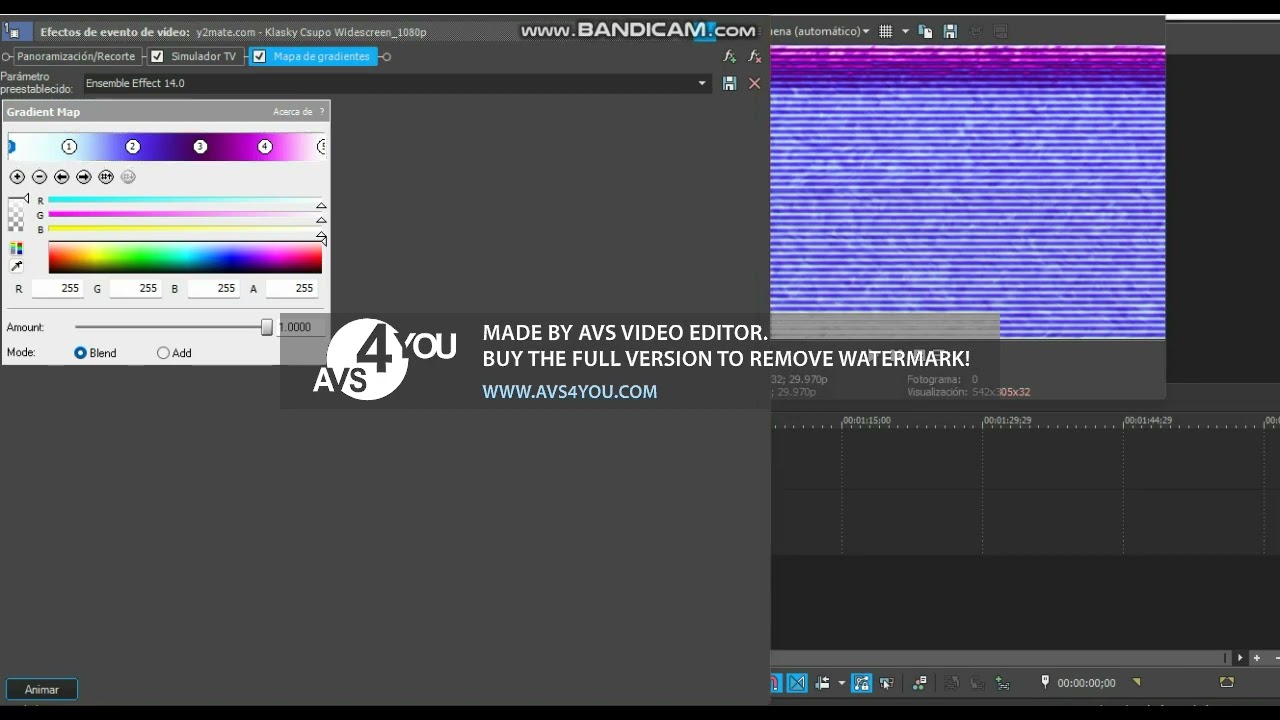This screenshot has width=1280, height=720.
Task: Toggle ignore event grouping icon
Action: point(886,683)
